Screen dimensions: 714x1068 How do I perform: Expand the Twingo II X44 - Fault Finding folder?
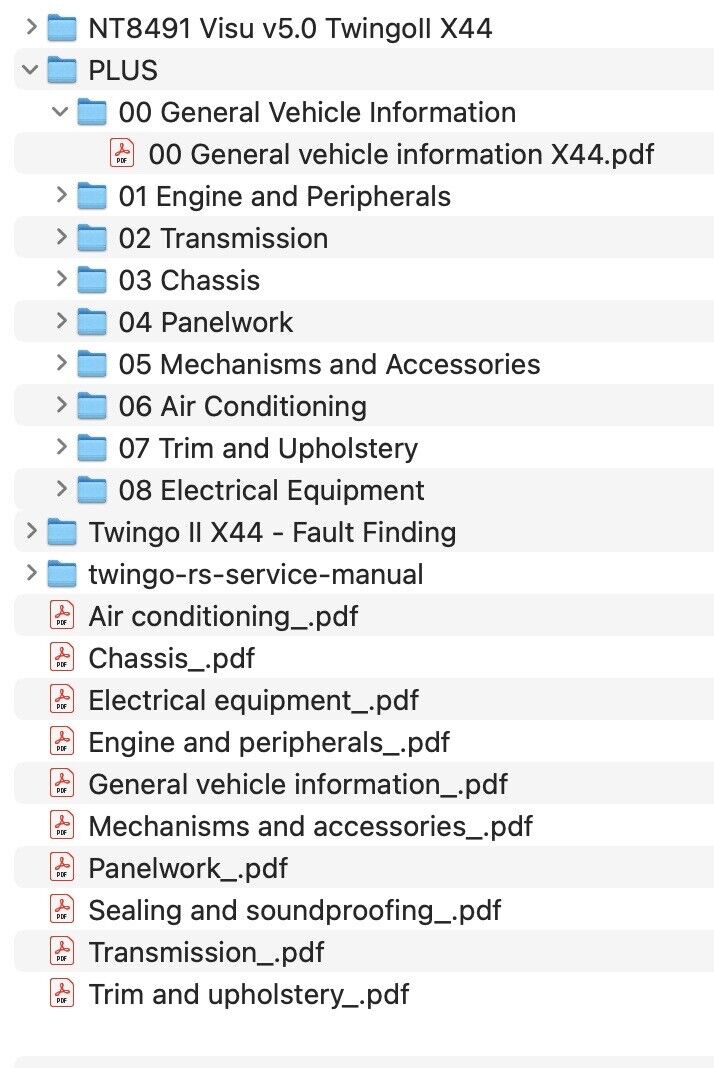[31, 532]
